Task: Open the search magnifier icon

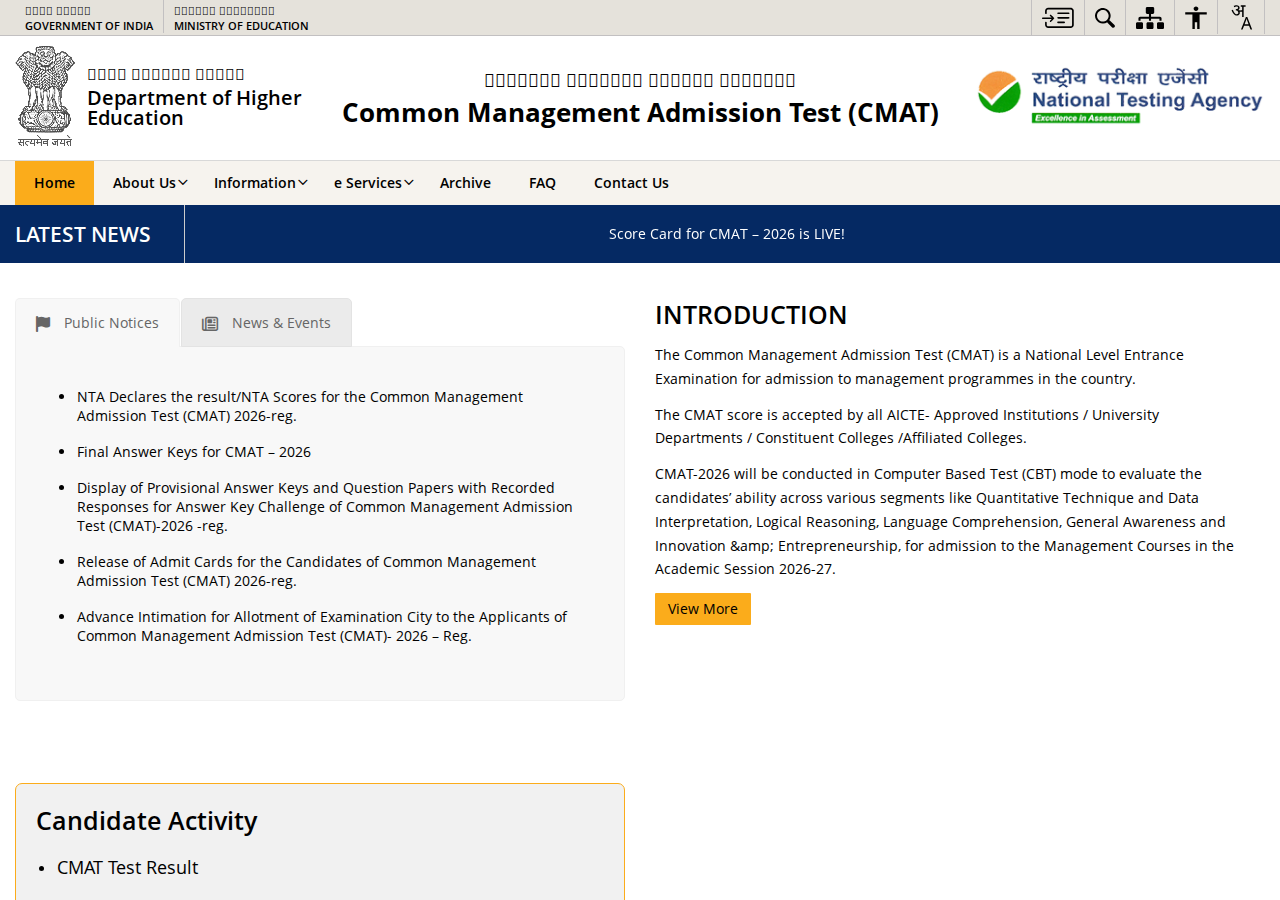Action: (1105, 18)
